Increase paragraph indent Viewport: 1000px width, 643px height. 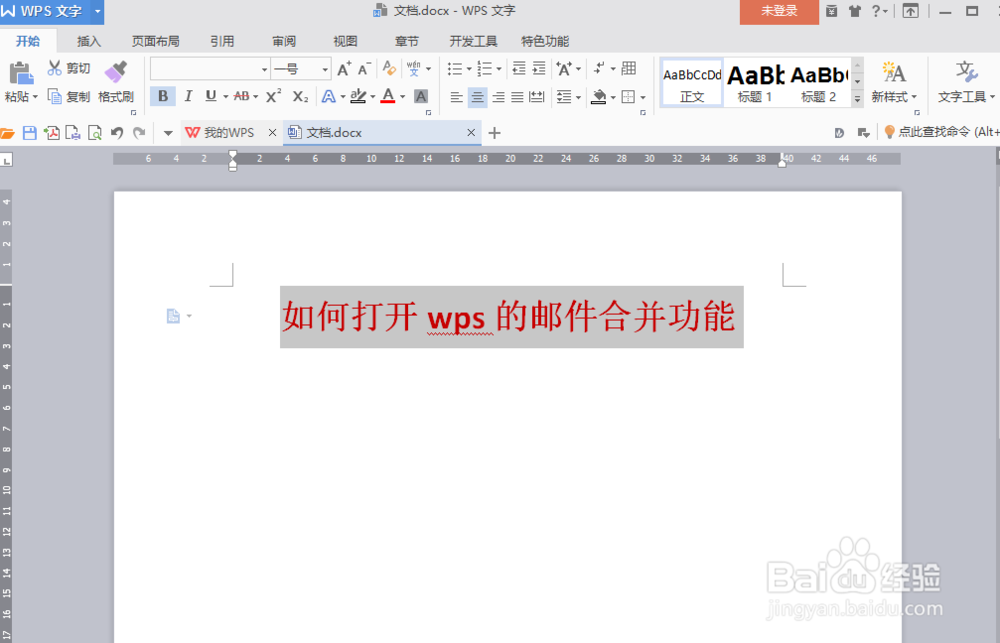pyautogui.click(x=540, y=68)
